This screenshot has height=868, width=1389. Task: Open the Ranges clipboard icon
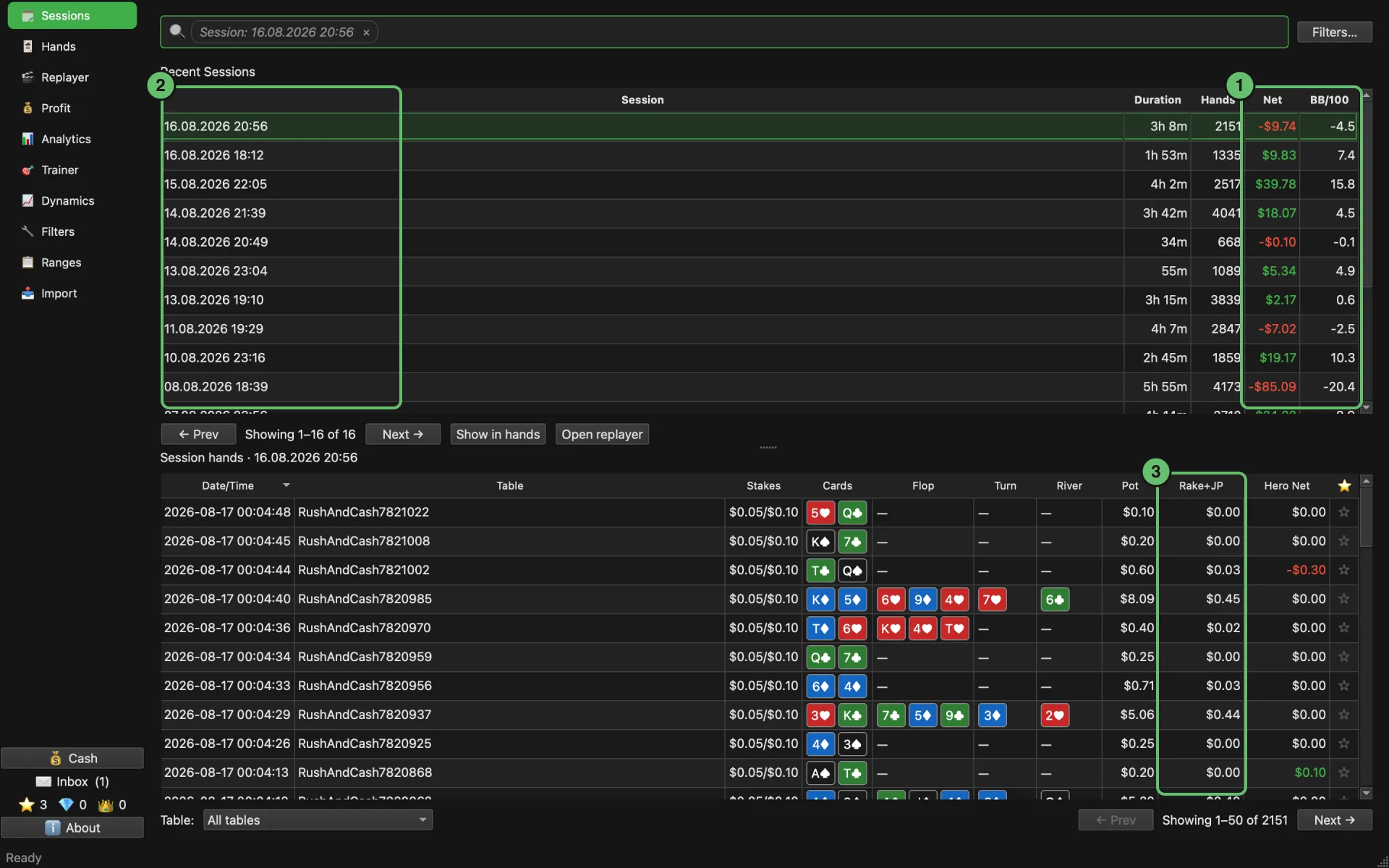pyautogui.click(x=27, y=263)
